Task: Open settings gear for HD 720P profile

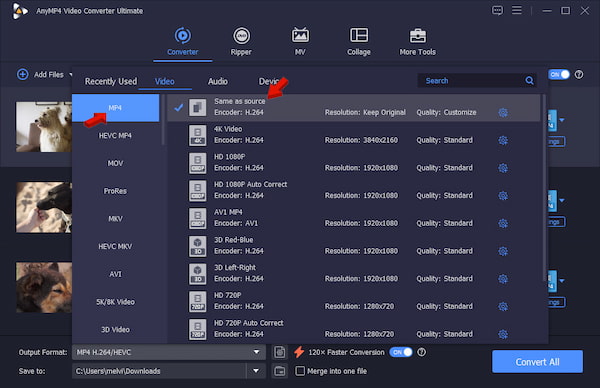Action: point(503,306)
